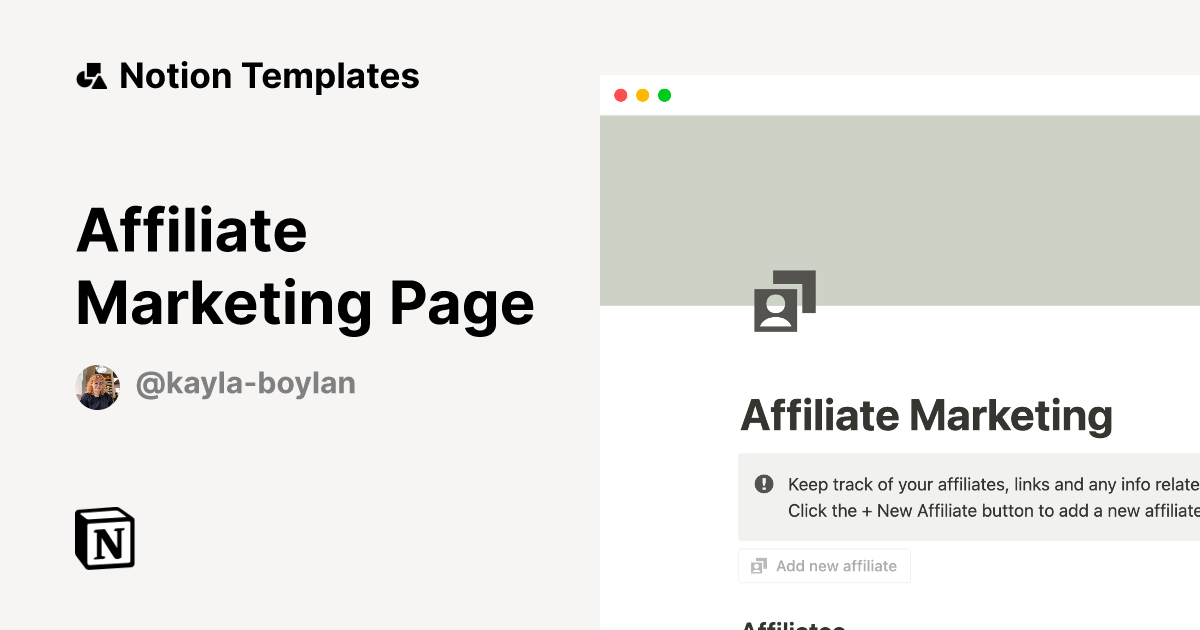Select the Affiliate Marketing page title

[x=926, y=415]
